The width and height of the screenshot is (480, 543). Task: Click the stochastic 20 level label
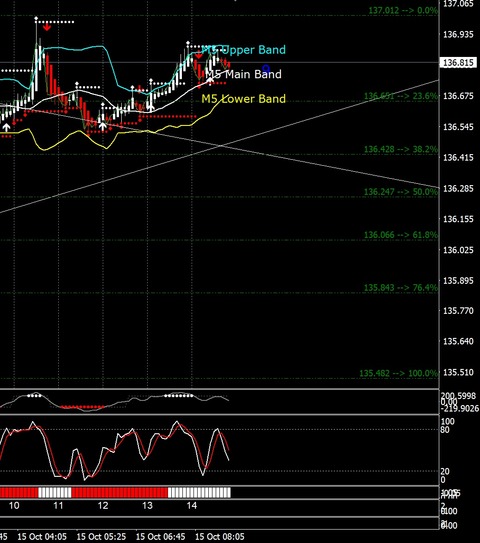(x=445, y=471)
